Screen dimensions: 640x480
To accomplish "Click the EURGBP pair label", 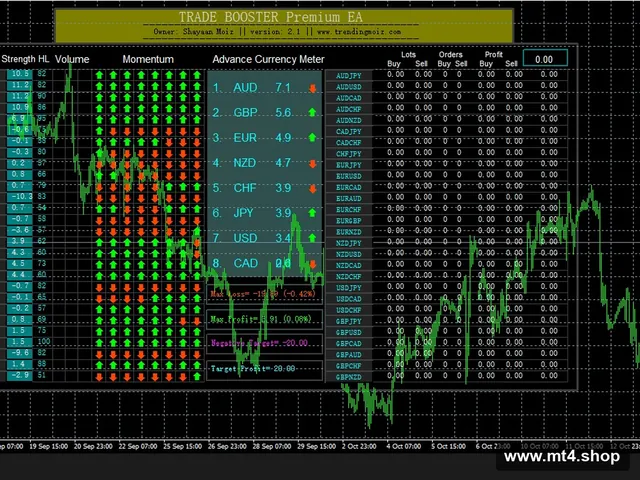I will [349, 221].
